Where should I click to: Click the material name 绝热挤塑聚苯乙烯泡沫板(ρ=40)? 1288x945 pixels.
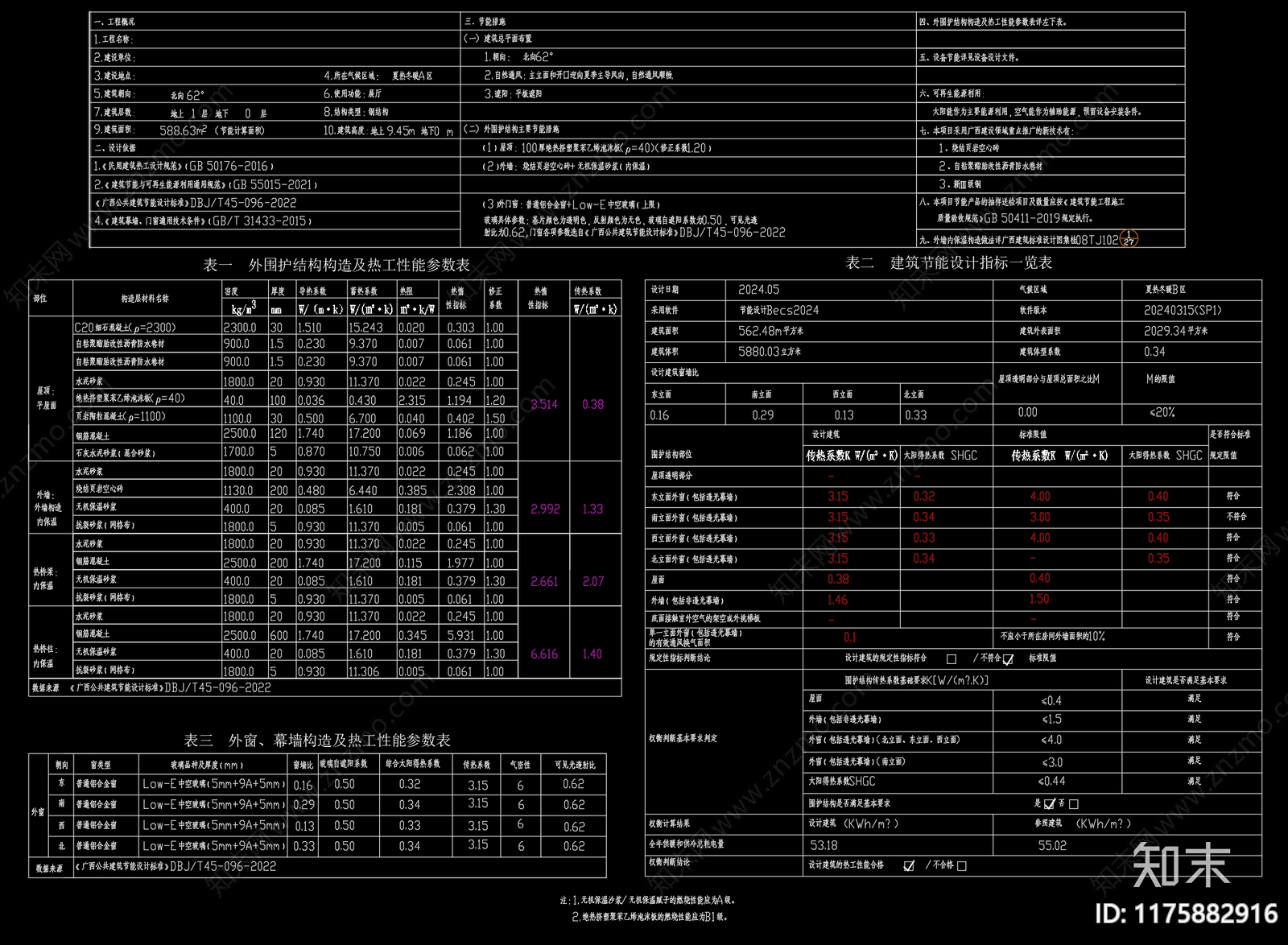point(130,398)
